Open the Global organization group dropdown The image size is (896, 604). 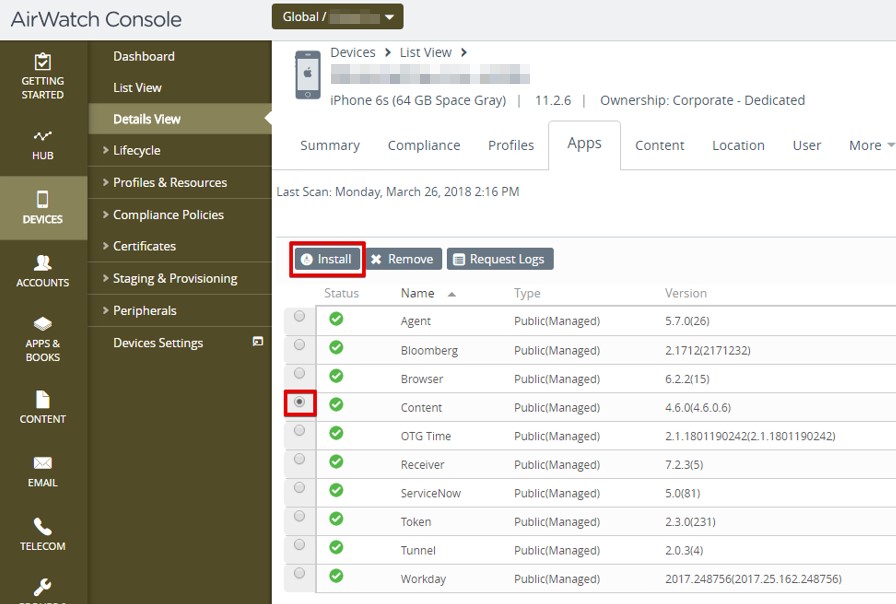[337, 17]
